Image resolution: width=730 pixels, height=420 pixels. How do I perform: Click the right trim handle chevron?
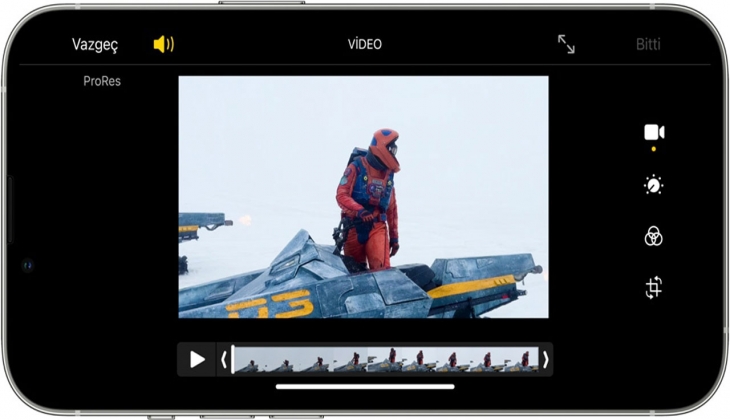click(x=545, y=359)
